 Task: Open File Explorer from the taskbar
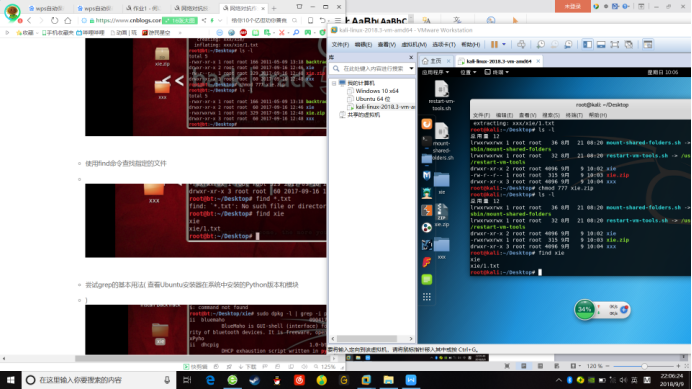pyautogui.click(x=388, y=380)
